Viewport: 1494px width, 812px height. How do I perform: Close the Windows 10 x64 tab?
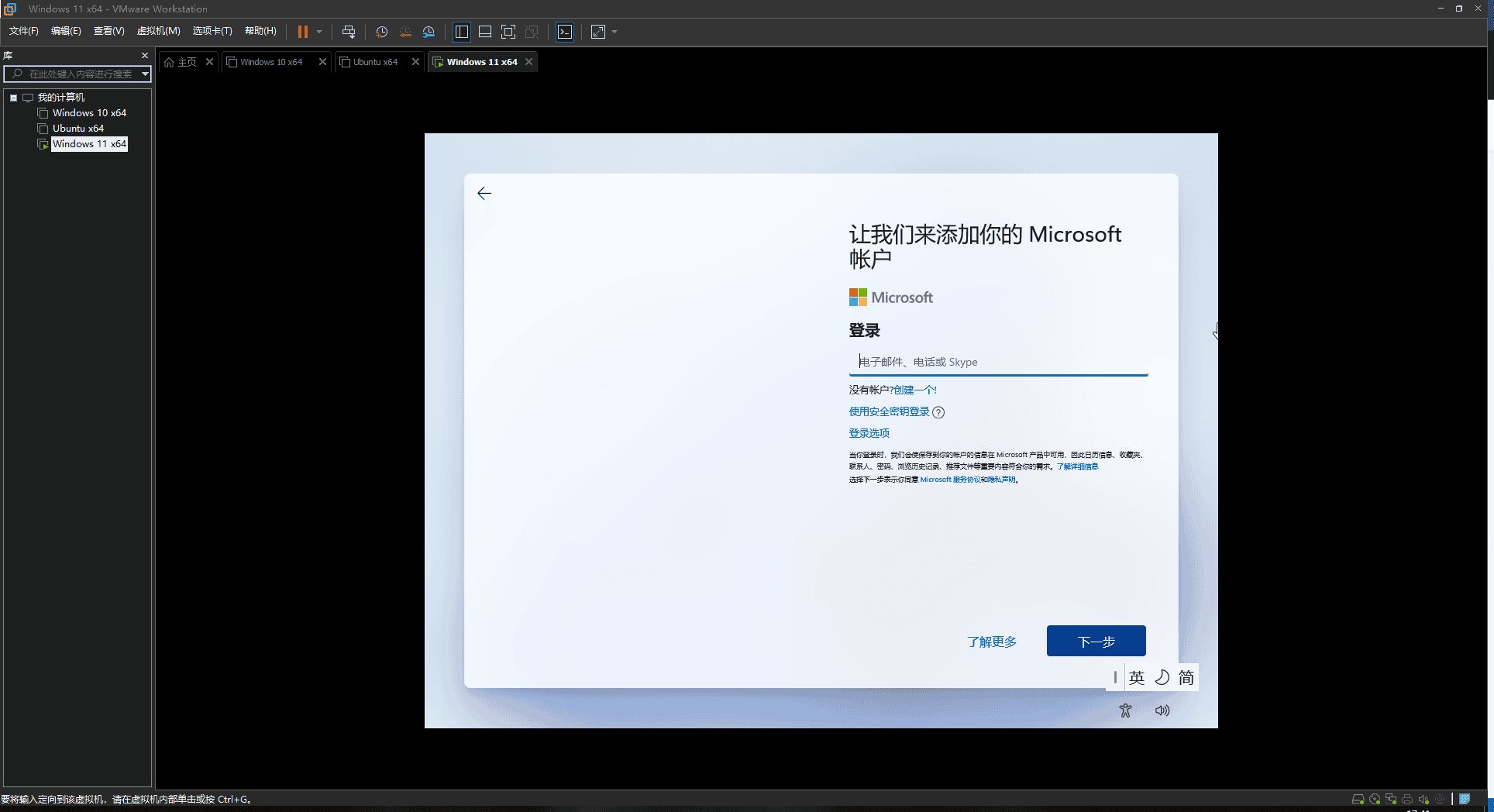(322, 62)
